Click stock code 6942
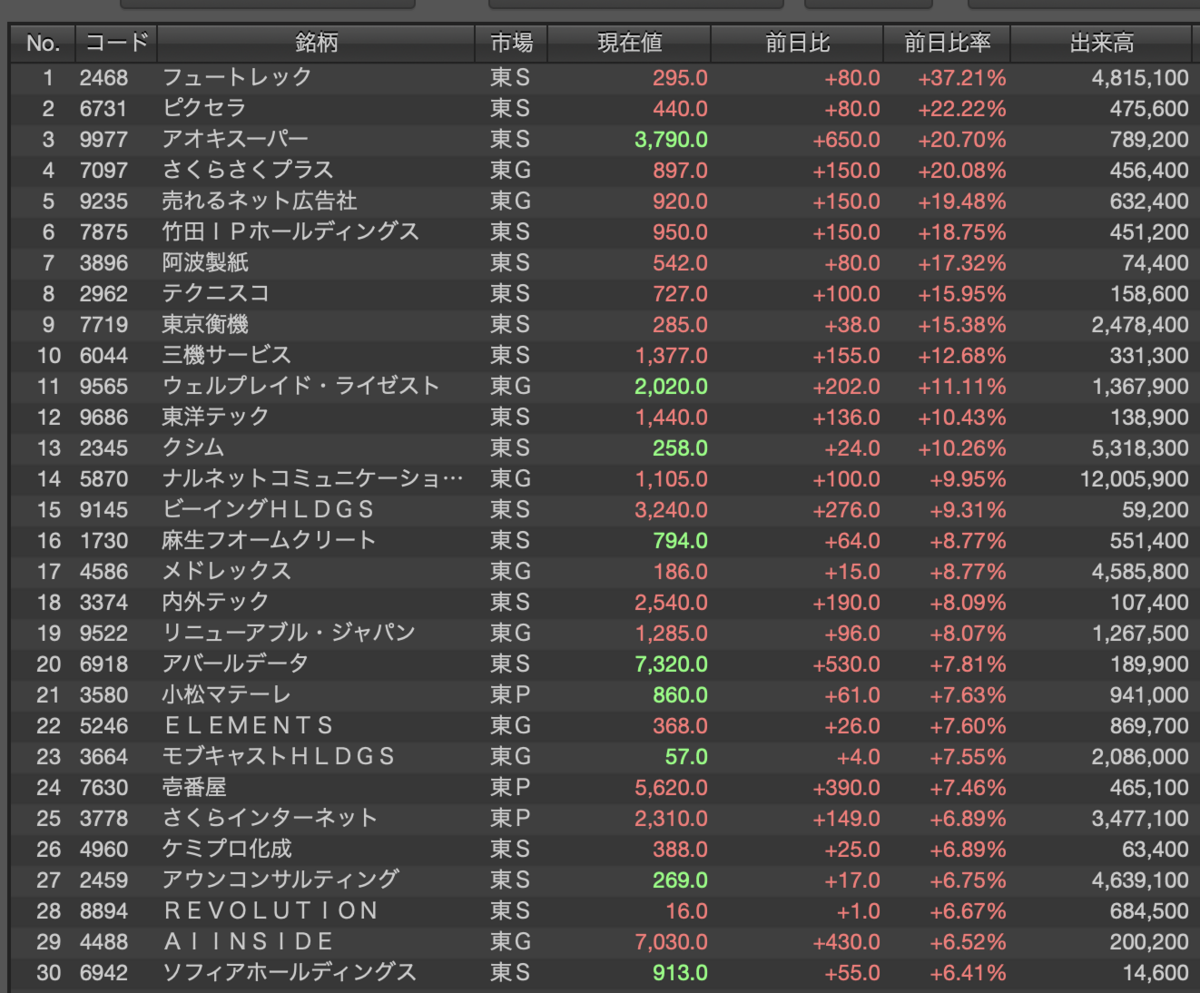 104,972
